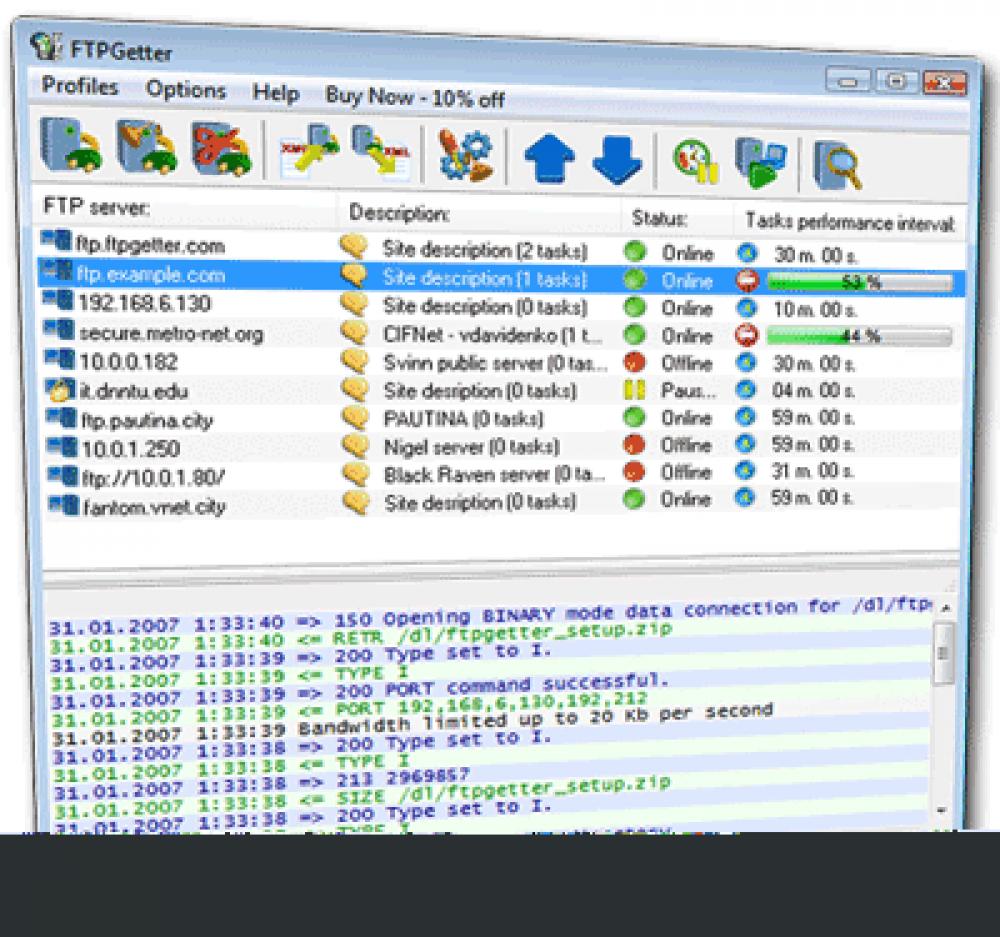Open the Help menu
Viewport: 1000px width, 937px height.
276,93
